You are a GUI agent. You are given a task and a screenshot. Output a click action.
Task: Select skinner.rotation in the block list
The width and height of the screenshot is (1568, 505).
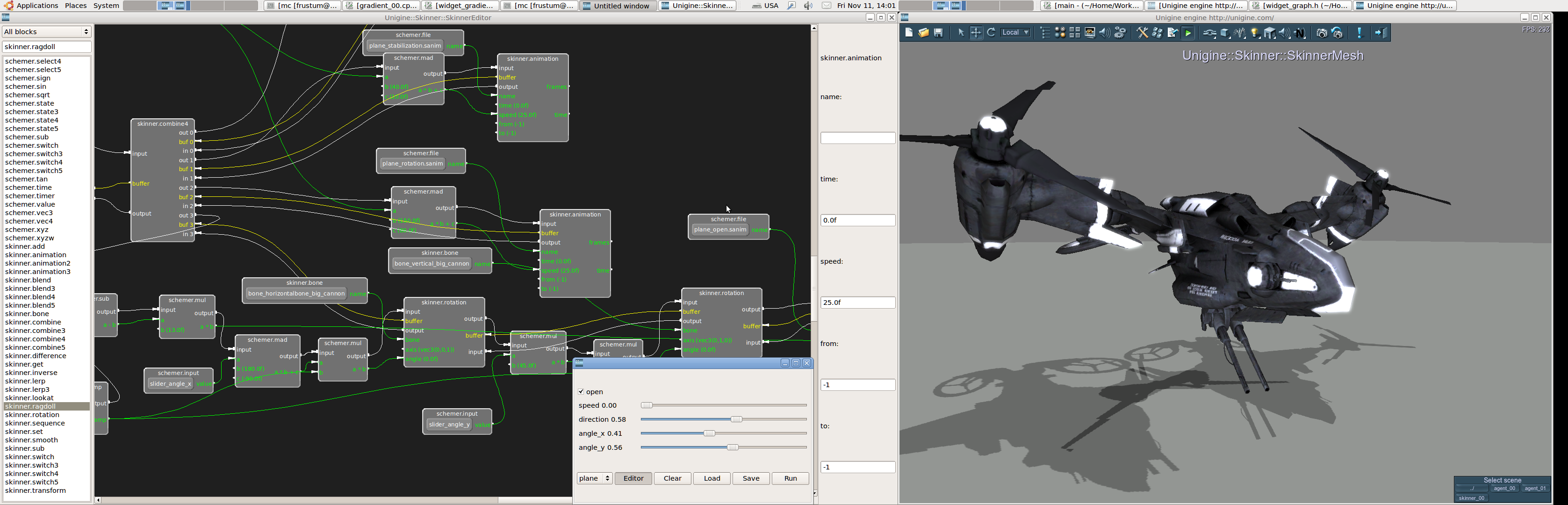(32, 415)
